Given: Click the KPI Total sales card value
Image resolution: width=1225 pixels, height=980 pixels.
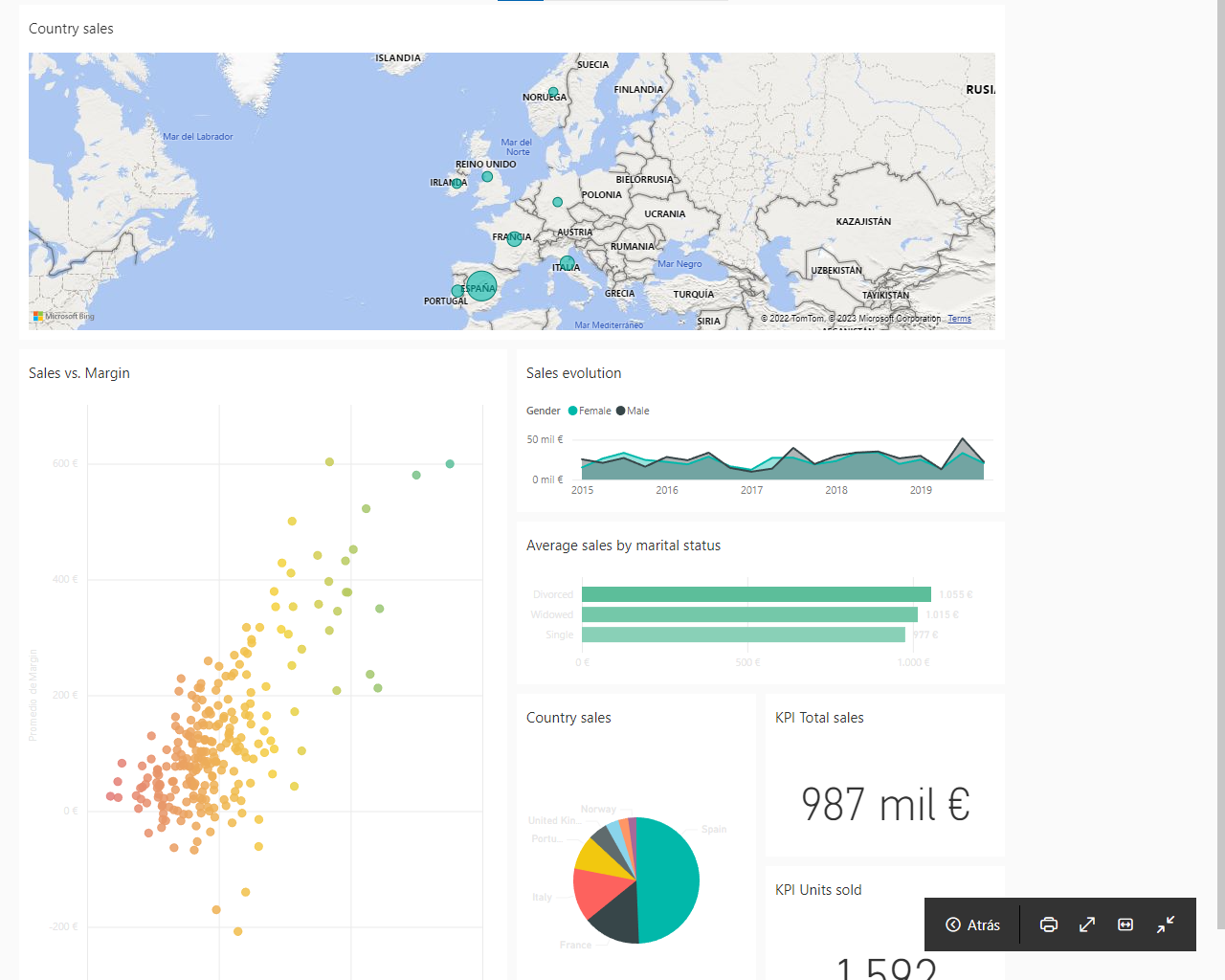Looking at the screenshot, I should click(x=884, y=805).
